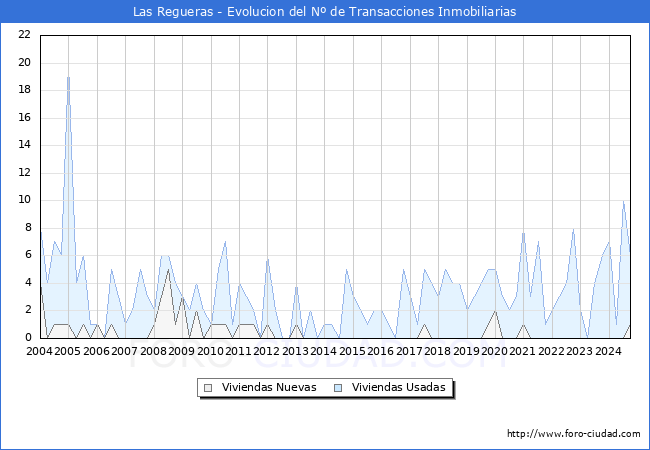Image resolution: width=650 pixels, height=450 pixels.
Task: Click the 2019 x-axis label
Action: [x=466, y=351]
